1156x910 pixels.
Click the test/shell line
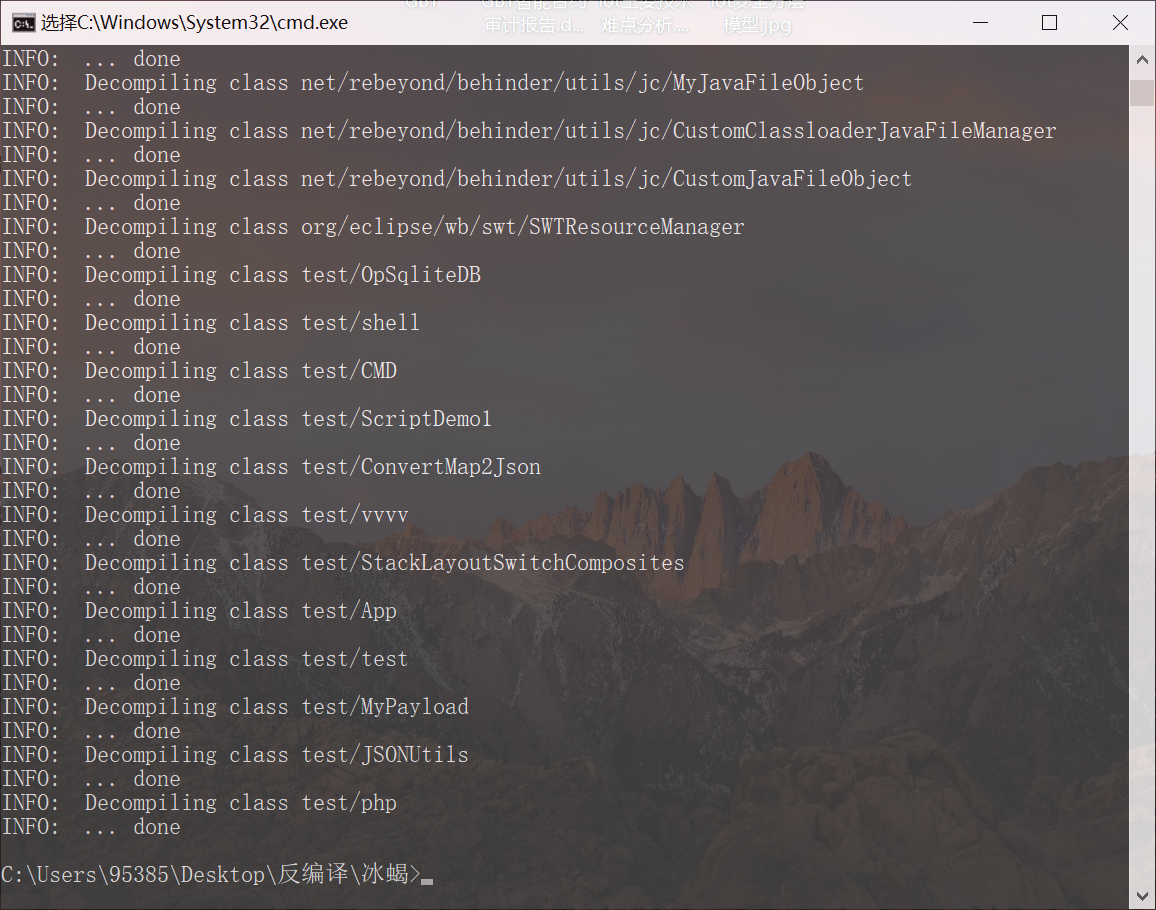pyautogui.click(x=211, y=323)
